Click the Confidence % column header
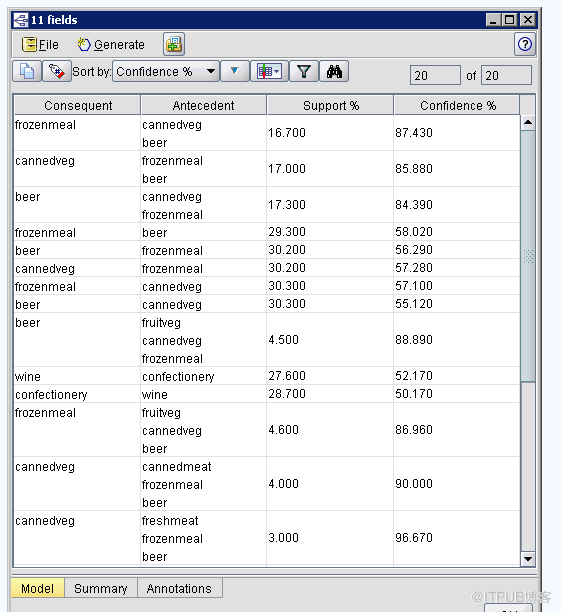Image resolution: width=561 pixels, height=612 pixels. point(457,105)
